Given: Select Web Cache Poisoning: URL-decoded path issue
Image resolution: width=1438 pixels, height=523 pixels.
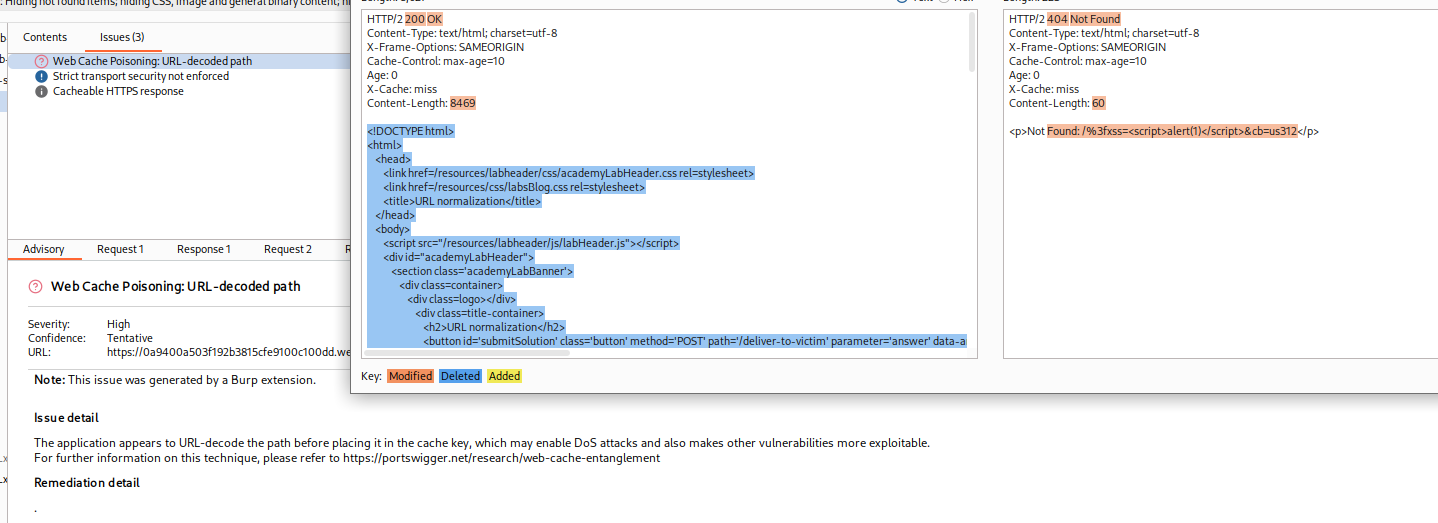Looking at the screenshot, I should coord(152,61).
